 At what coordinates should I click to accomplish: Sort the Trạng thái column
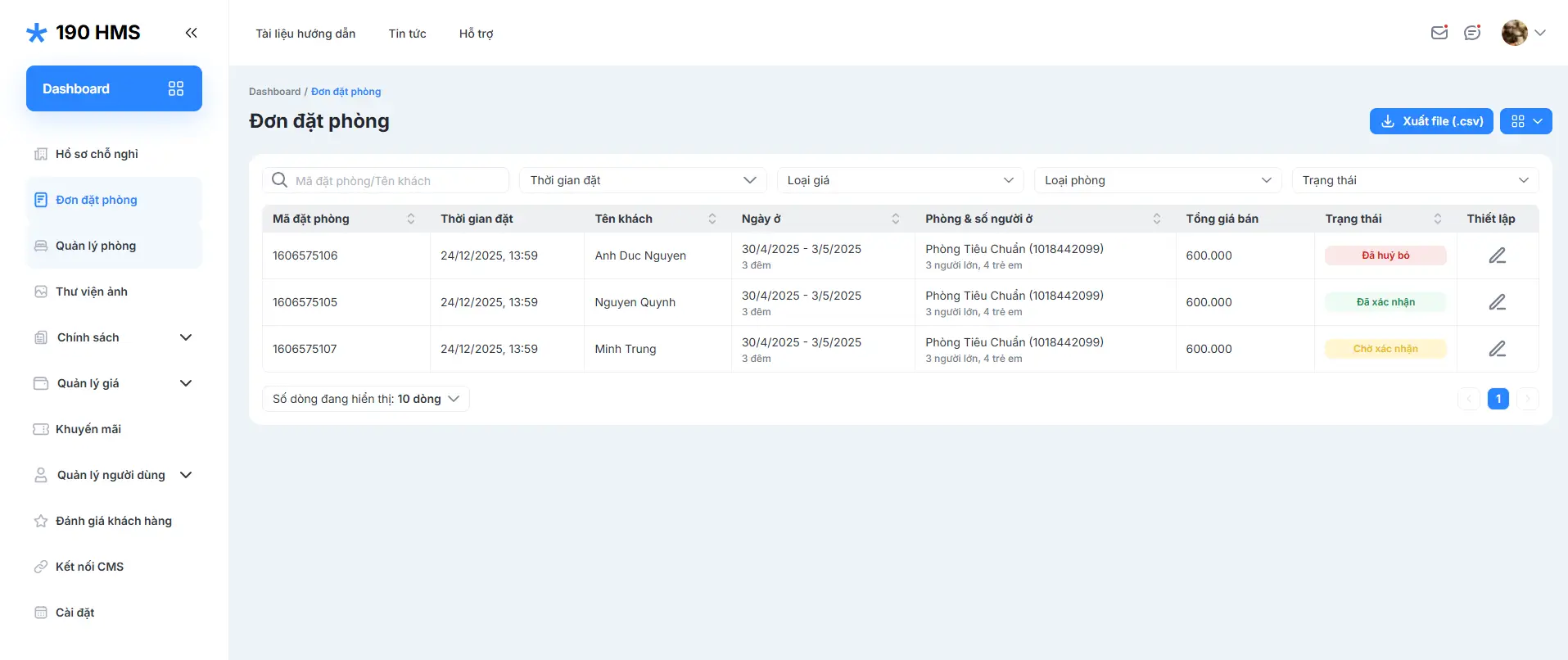coord(1437,219)
